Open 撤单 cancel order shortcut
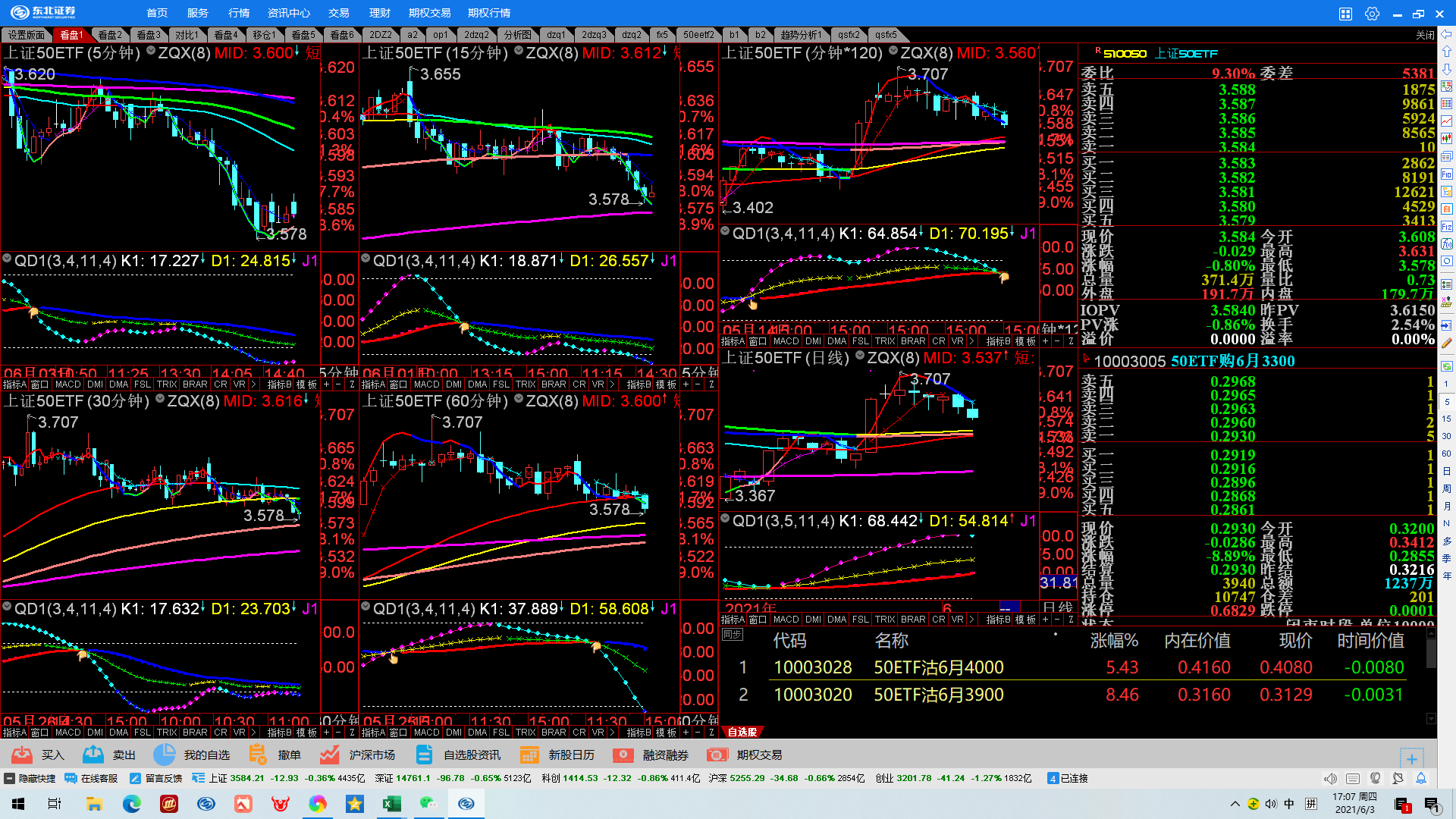This screenshot has width=1456, height=819. tap(258, 755)
